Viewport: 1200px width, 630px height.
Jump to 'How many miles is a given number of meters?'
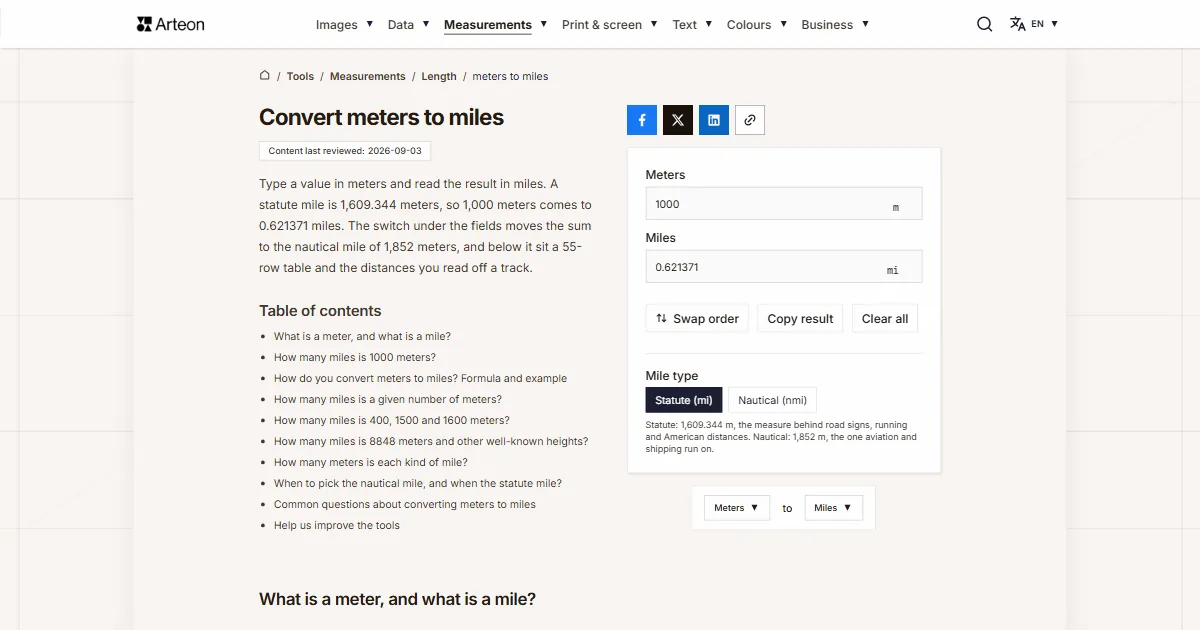(388, 400)
